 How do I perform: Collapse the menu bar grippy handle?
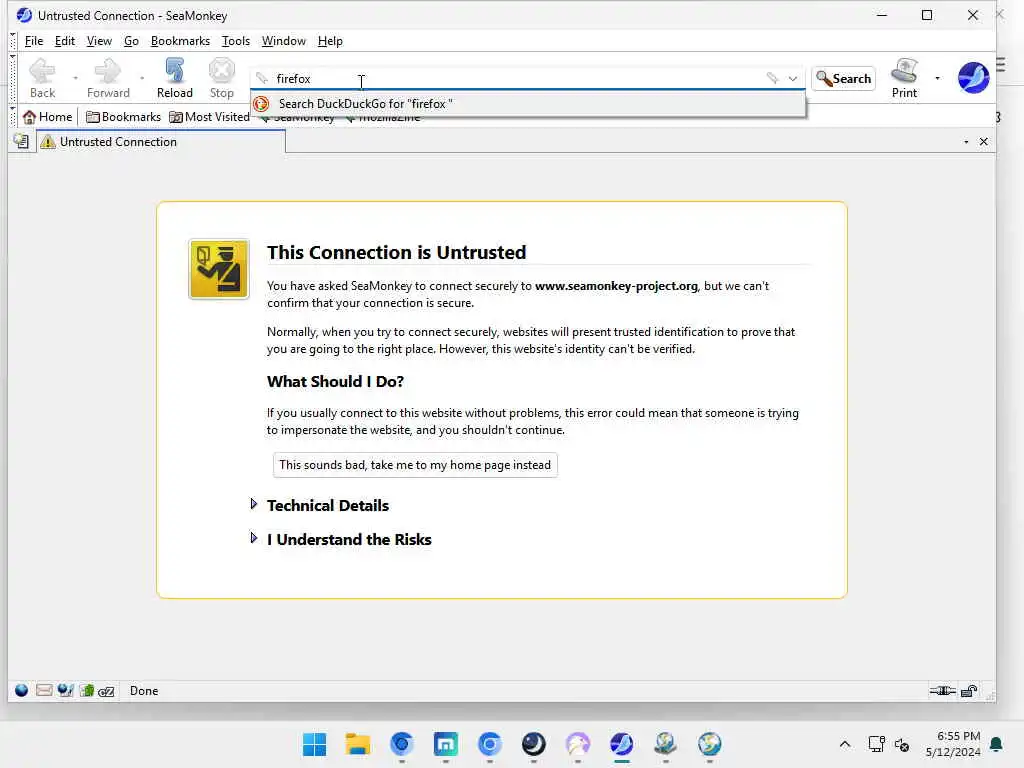coord(13,41)
